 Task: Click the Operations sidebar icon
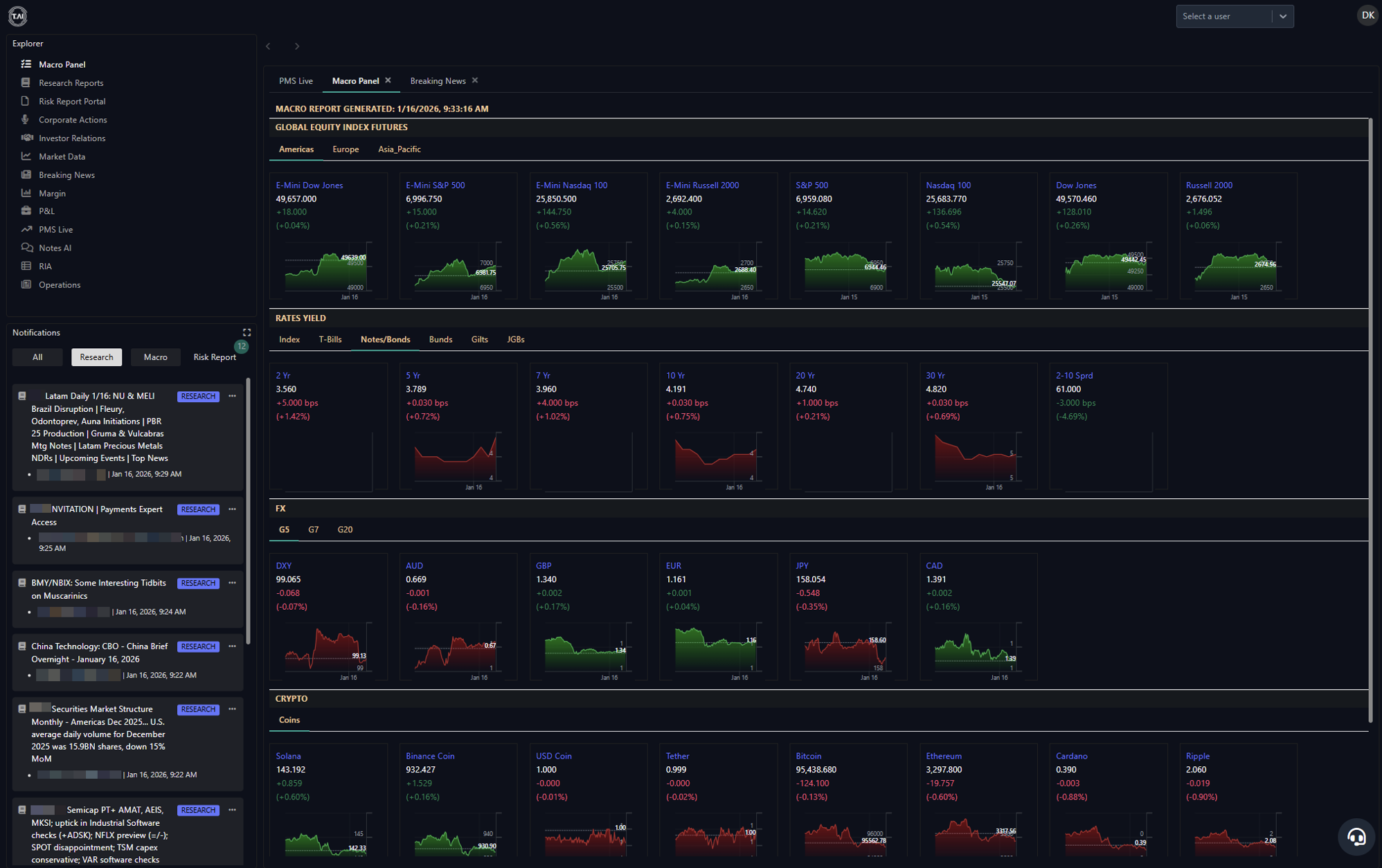pos(26,284)
